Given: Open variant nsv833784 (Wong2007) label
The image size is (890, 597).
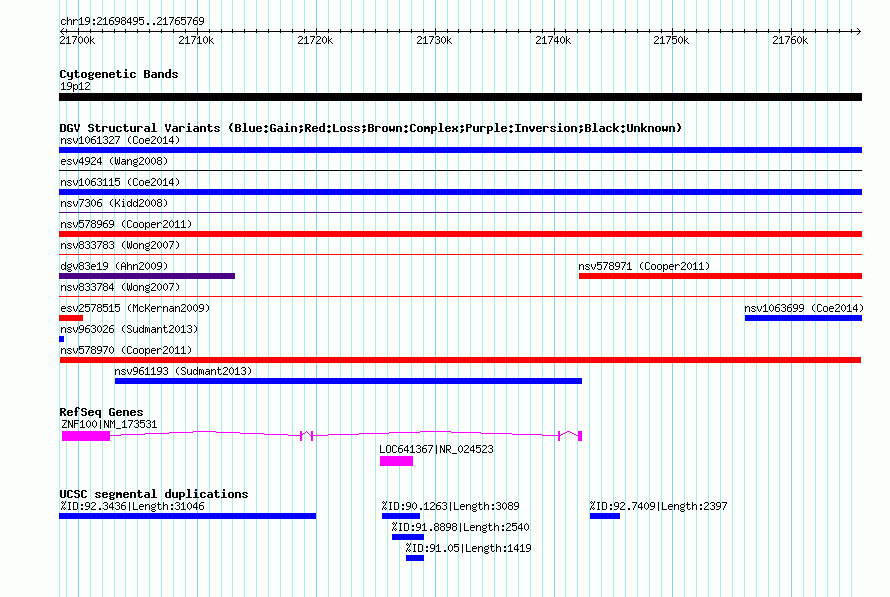Looking at the screenshot, I should (x=120, y=287).
